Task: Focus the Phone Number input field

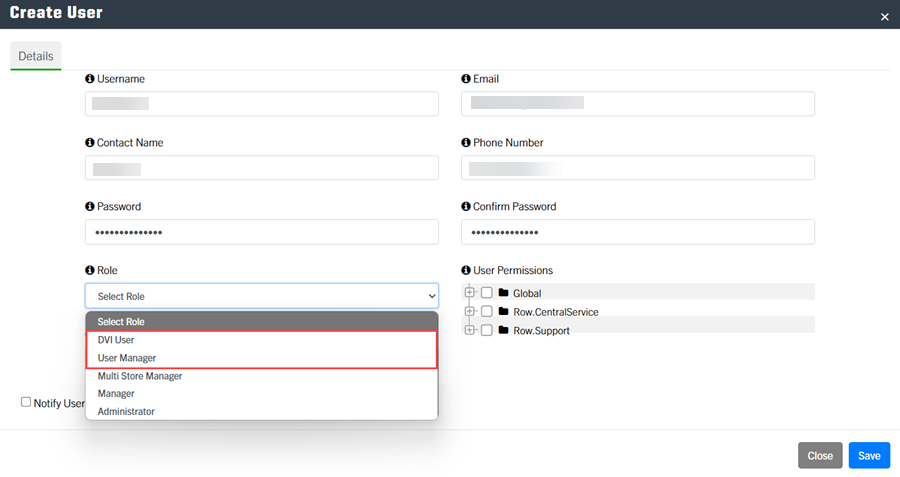Action: coord(638,168)
